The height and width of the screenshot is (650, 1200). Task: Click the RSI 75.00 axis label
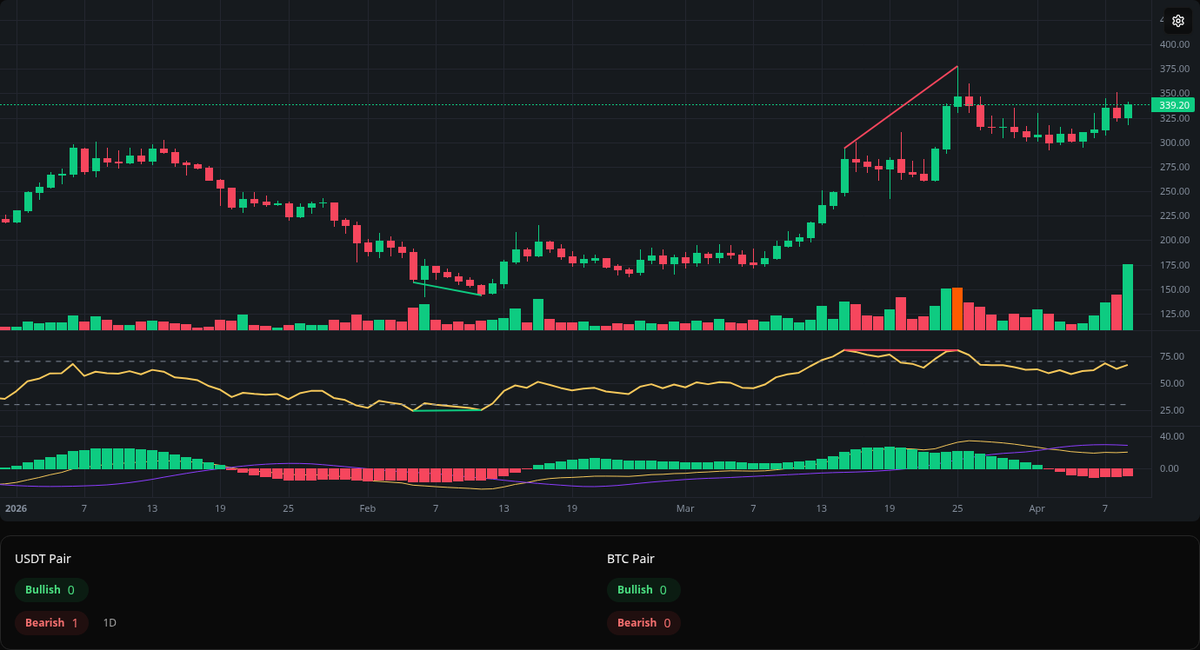click(x=1172, y=357)
